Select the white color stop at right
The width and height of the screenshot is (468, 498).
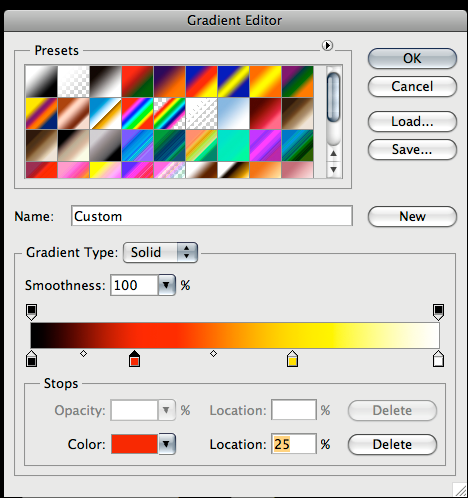[438, 359]
